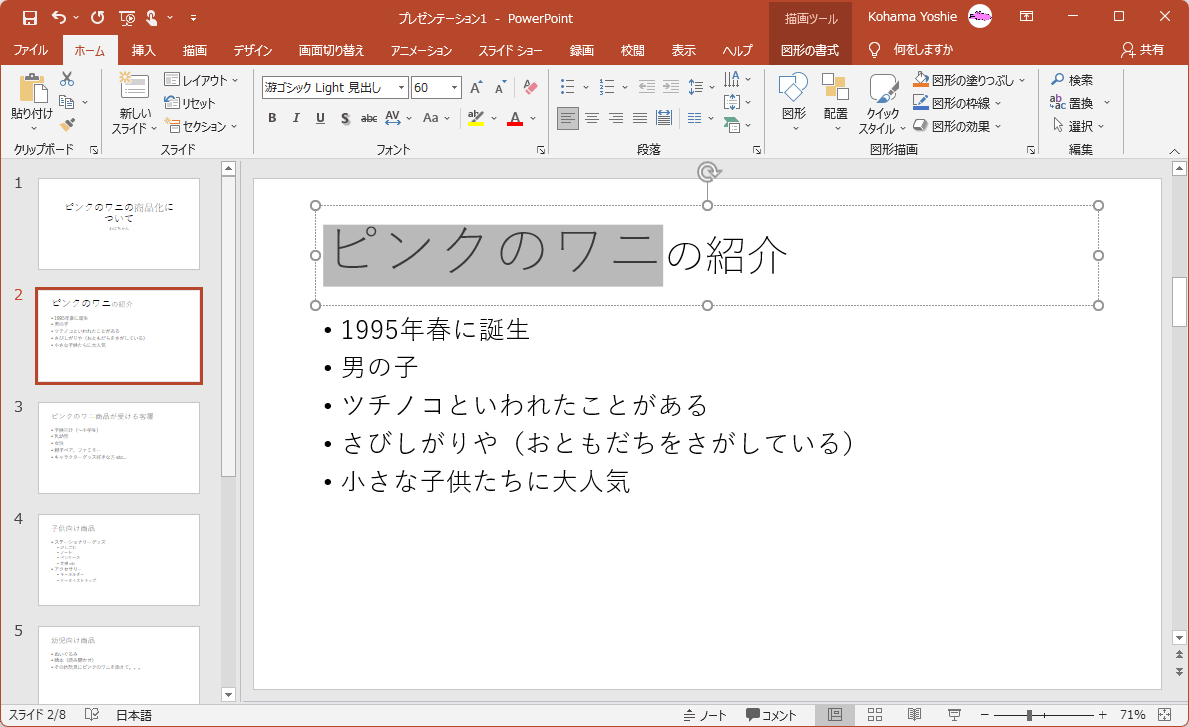Toggle Italic formatting
Viewport: 1189px width, 727px height.
(x=296, y=118)
